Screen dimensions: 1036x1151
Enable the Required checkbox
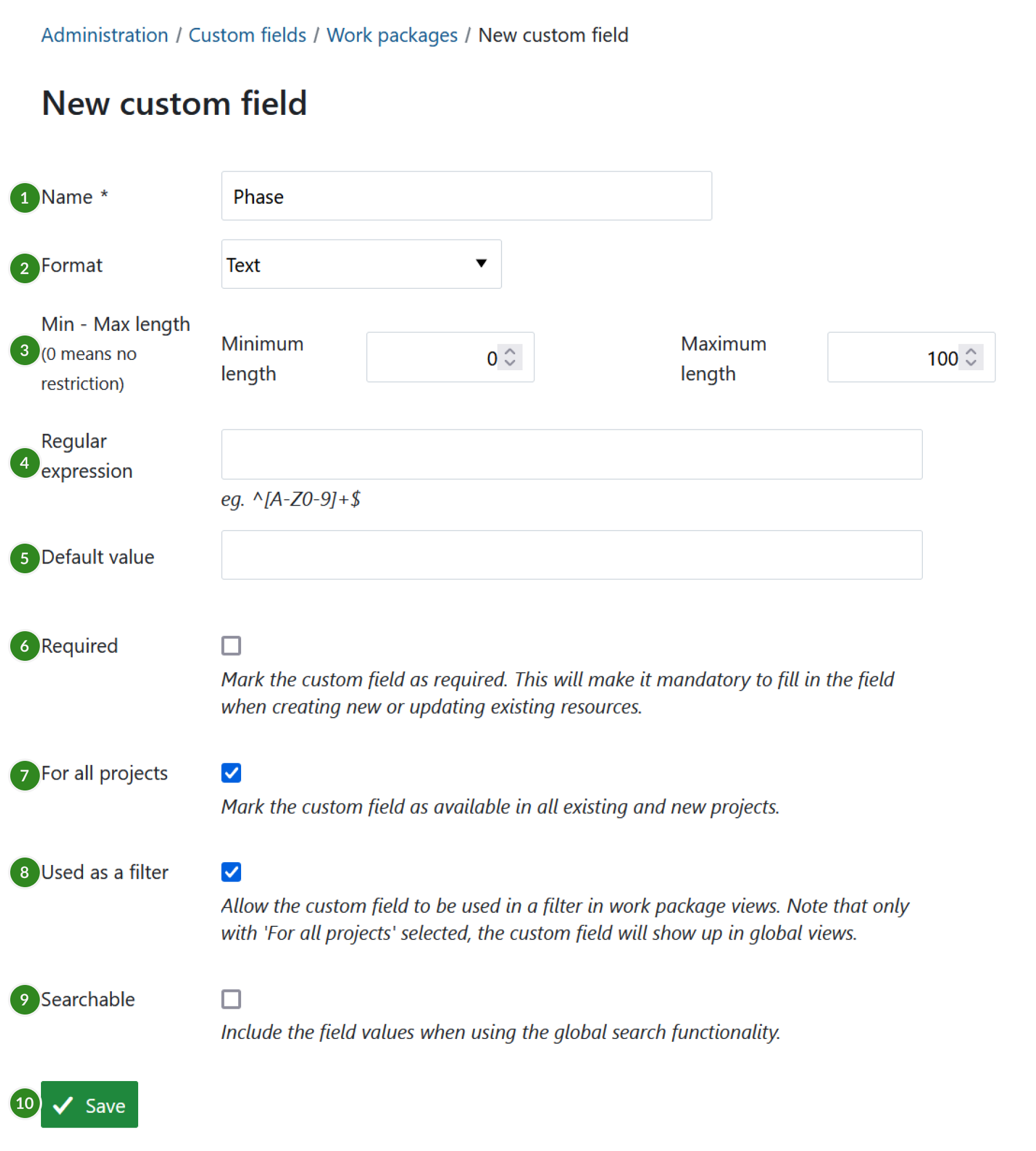click(x=231, y=645)
